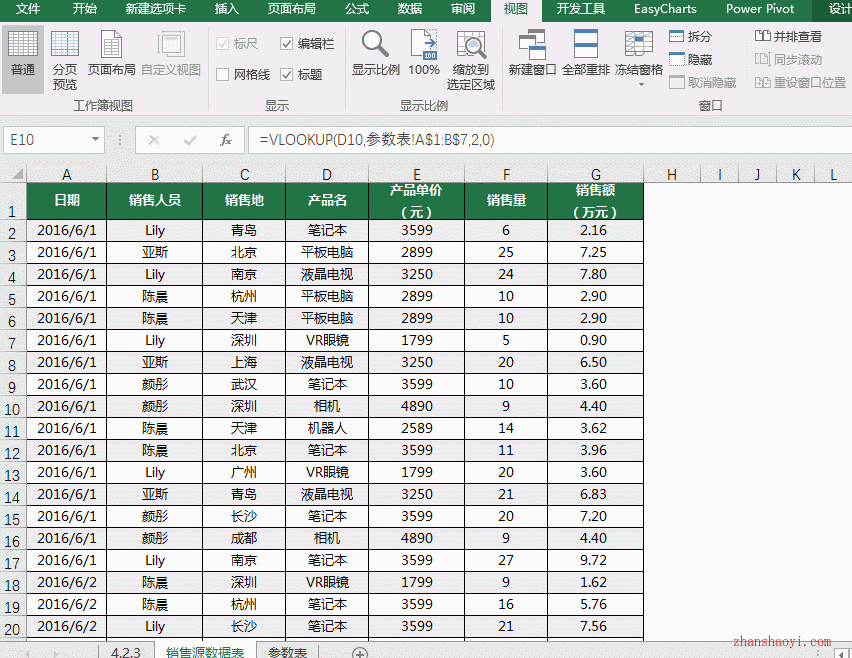Click 并排查看 view side by side
852x658 pixels.
point(788,36)
